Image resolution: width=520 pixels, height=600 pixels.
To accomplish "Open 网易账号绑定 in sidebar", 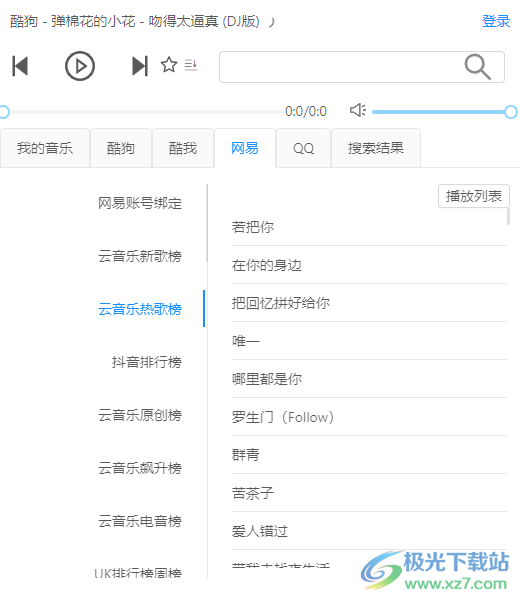I will coord(140,203).
